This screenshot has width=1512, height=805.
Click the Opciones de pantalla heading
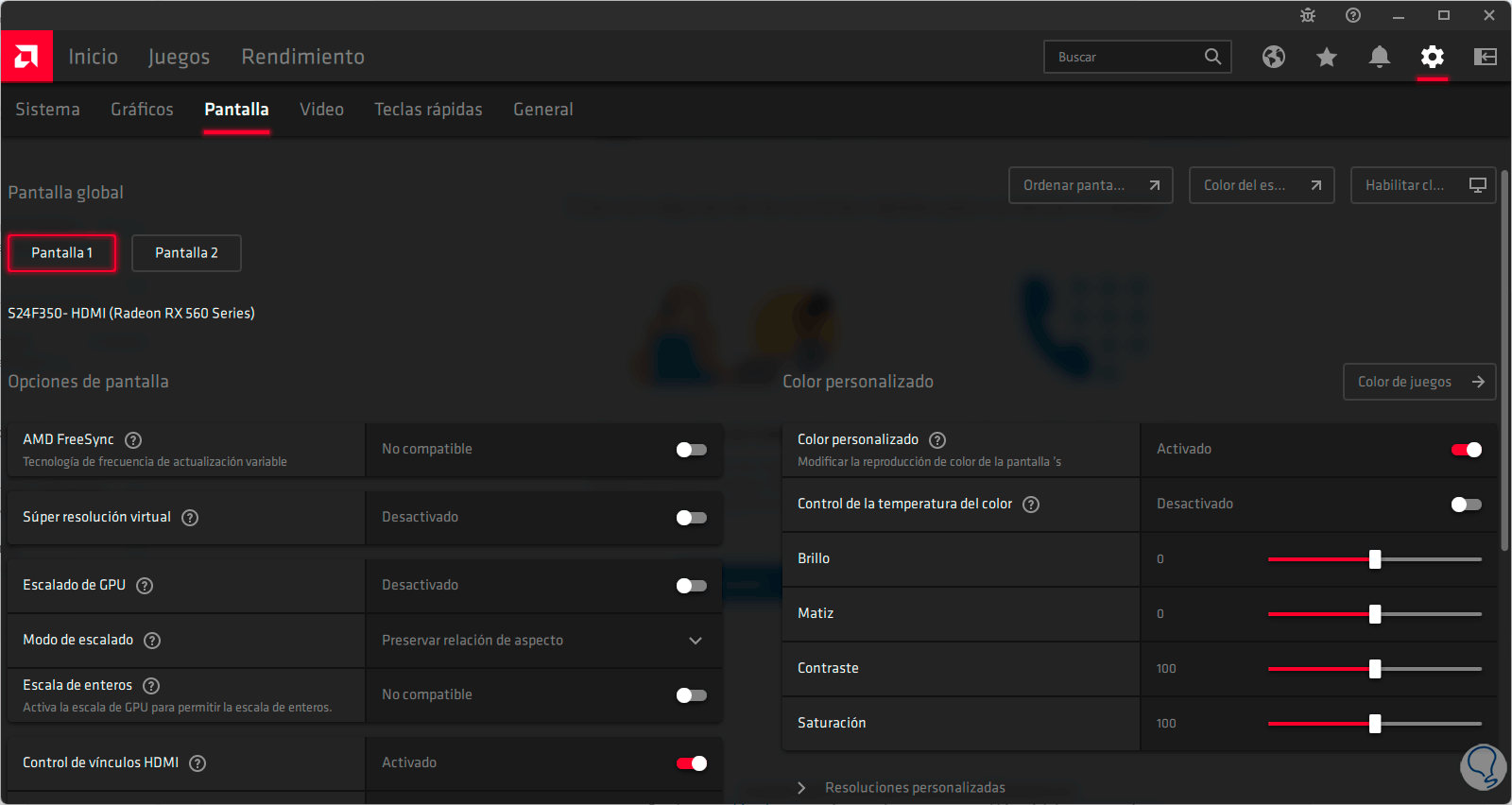click(89, 382)
